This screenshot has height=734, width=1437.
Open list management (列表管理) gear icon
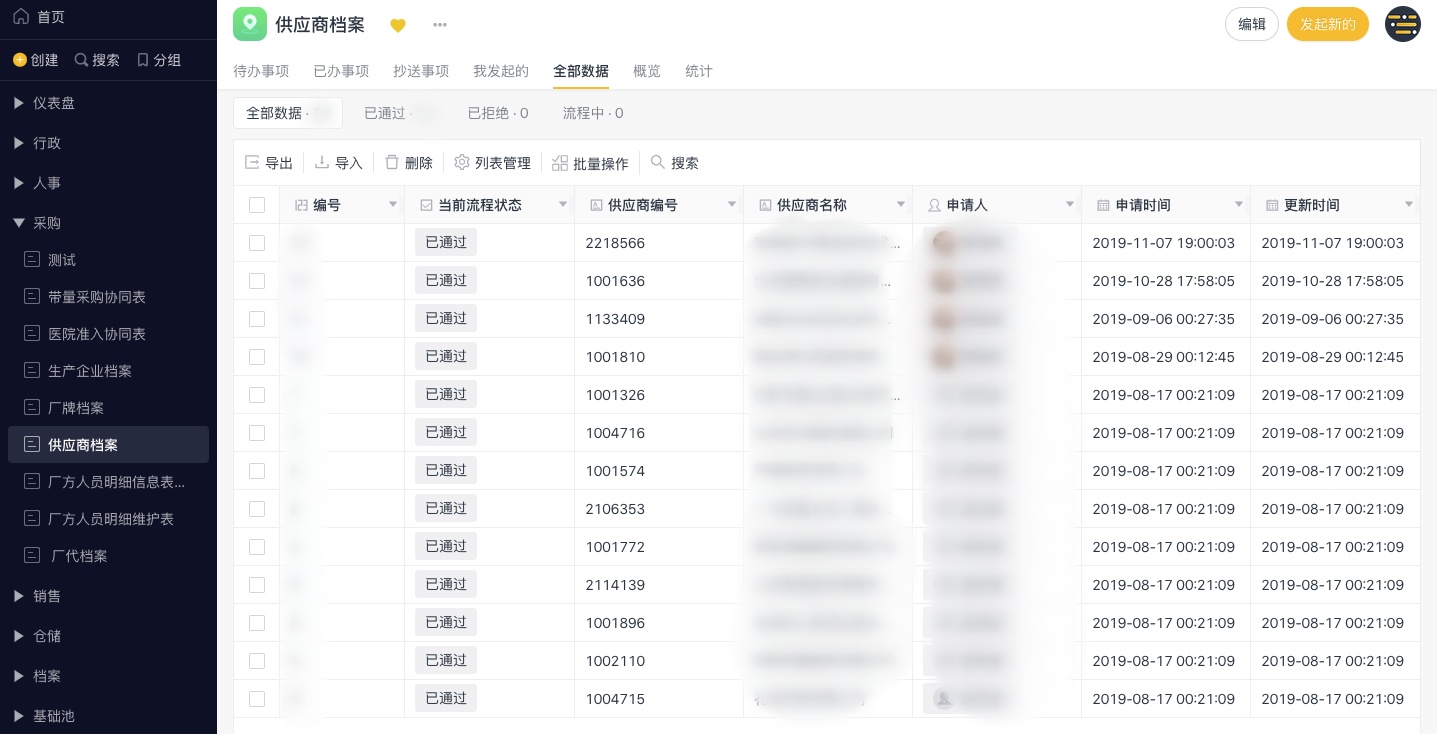pyautogui.click(x=462, y=163)
